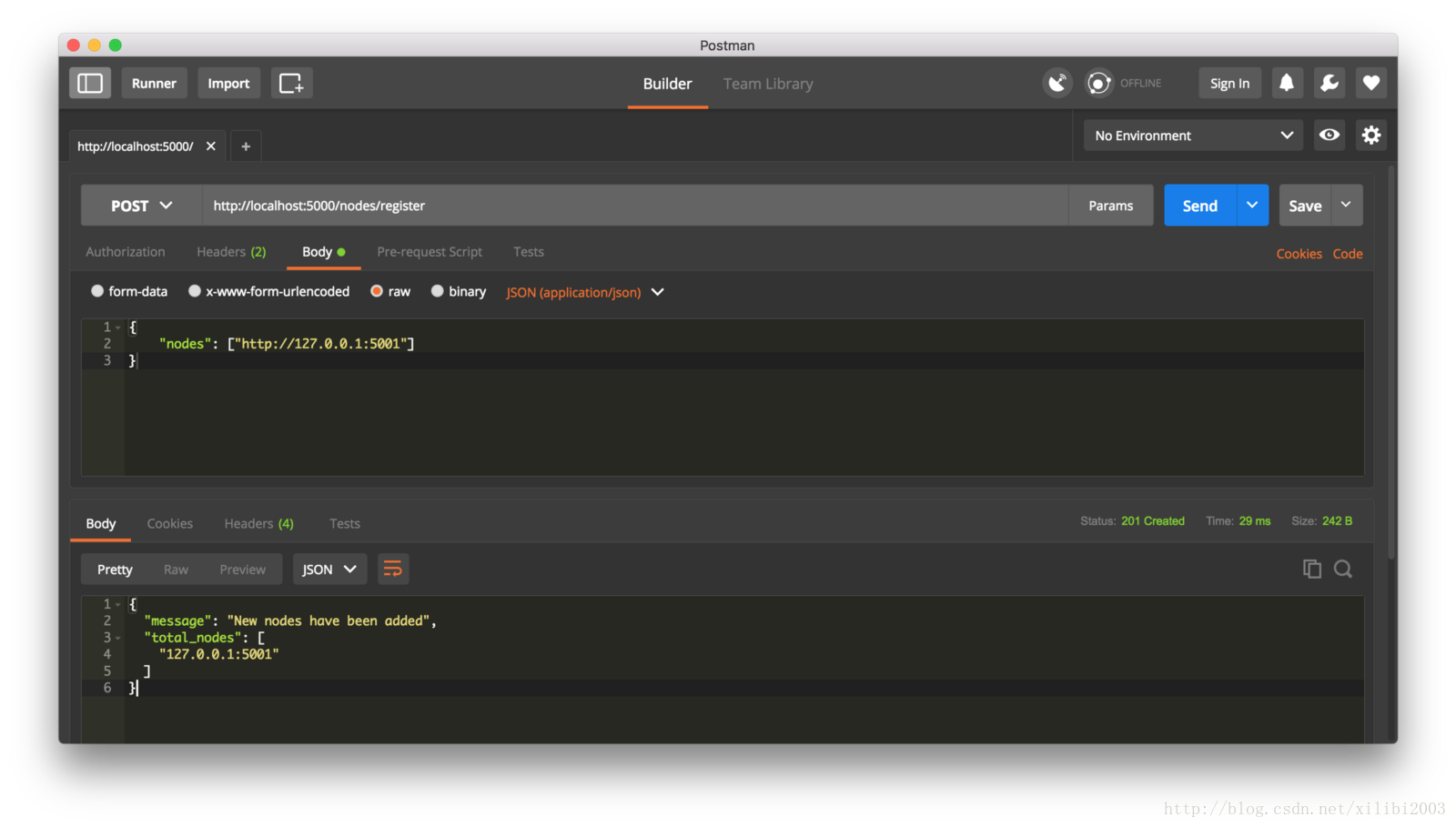Click the interceptor satellite icon

[x=1057, y=83]
